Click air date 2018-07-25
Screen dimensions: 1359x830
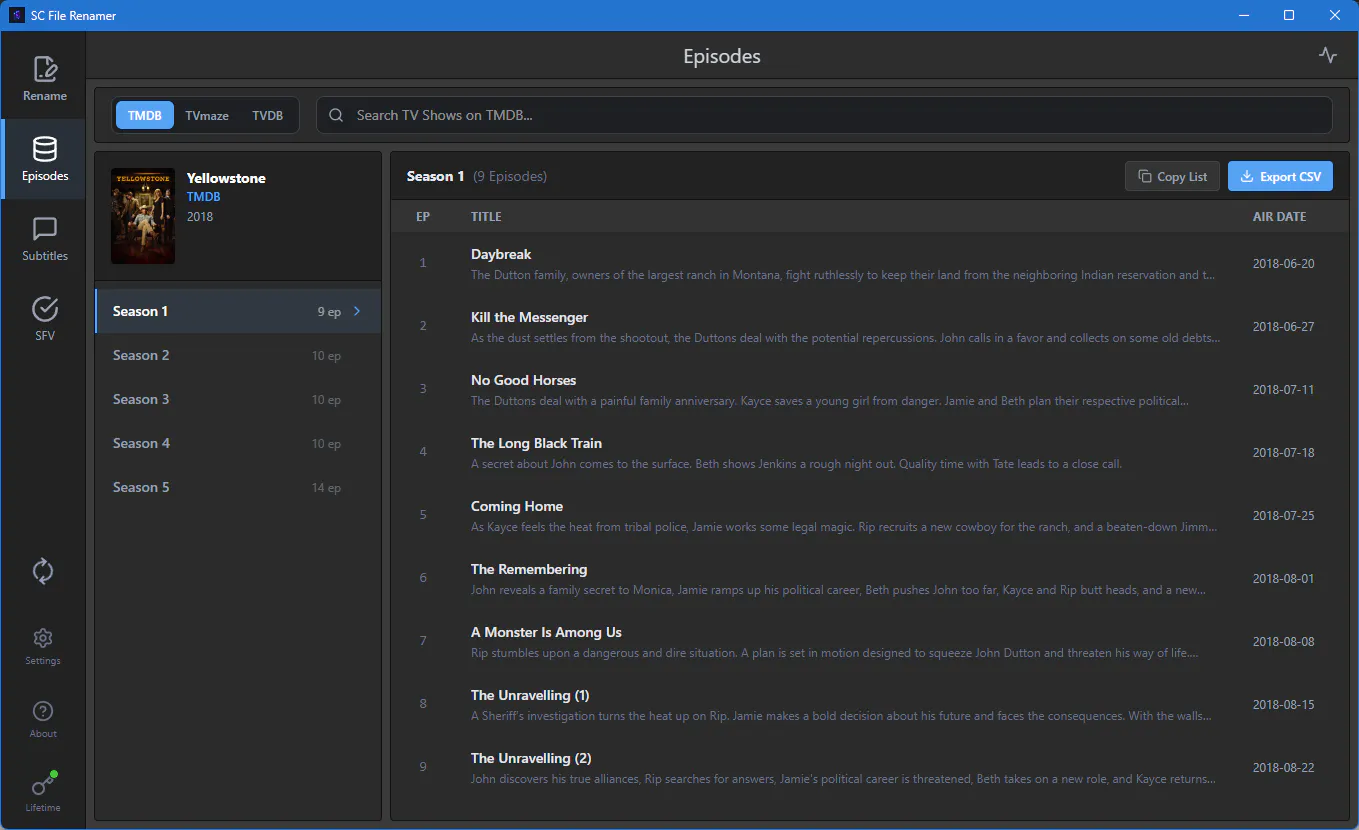pos(1283,516)
